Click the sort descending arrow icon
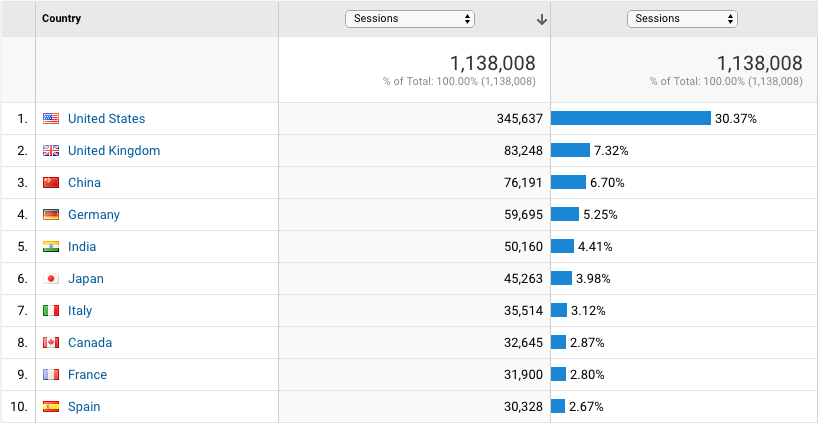This screenshot has height=423, width=818. [x=541, y=19]
